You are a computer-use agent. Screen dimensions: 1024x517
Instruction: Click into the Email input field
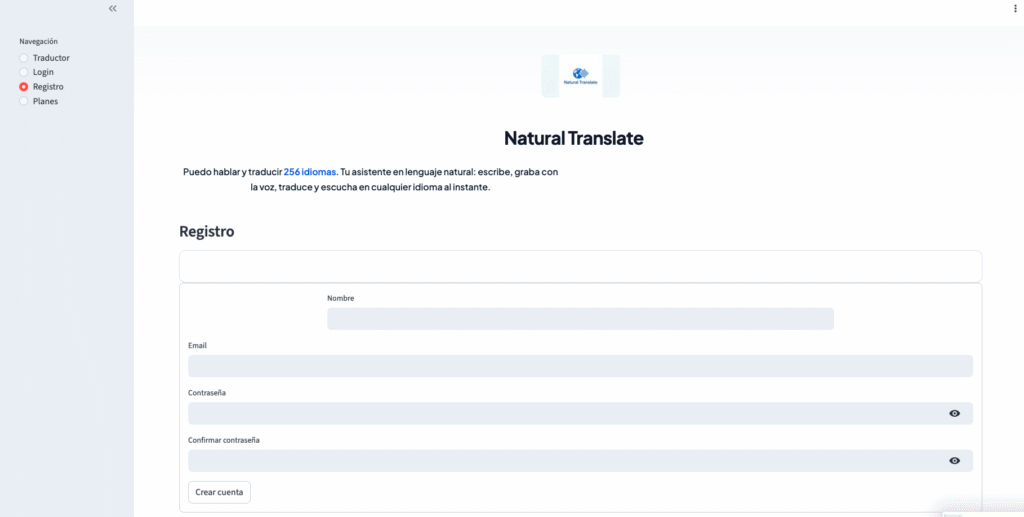pyautogui.click(x=580, y=366)
